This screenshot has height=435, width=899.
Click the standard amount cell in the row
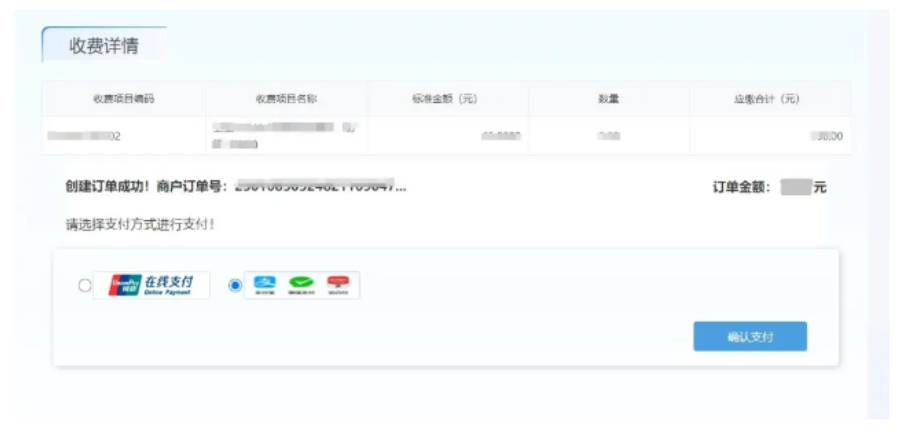tap(500, 136)
